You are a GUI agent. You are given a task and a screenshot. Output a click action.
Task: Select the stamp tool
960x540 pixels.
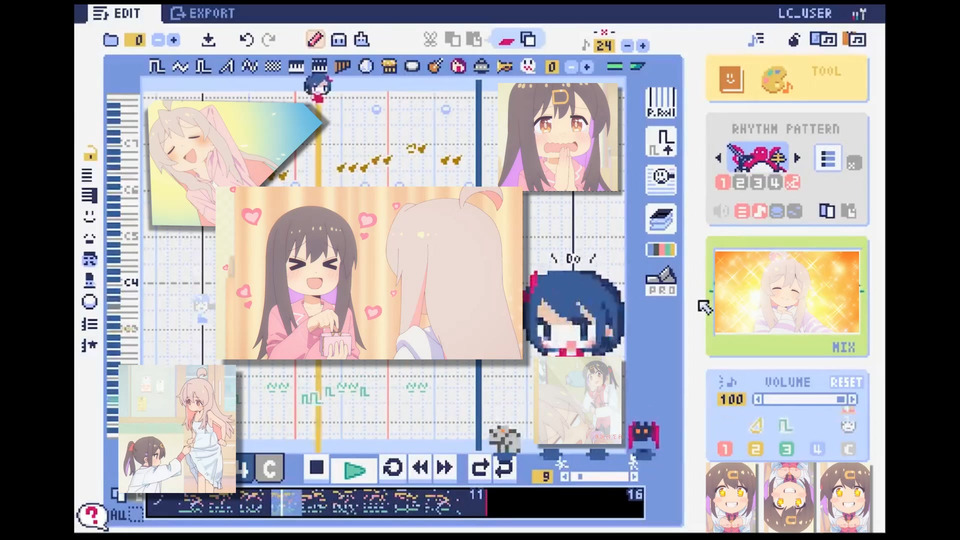point(362,40)
